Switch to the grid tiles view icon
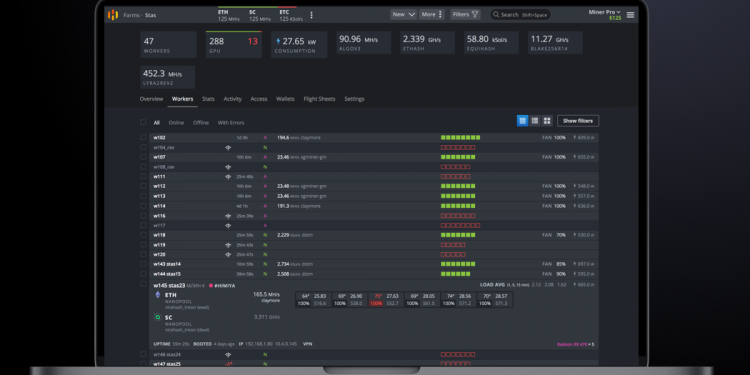750x375 pixels. point(547,121)
